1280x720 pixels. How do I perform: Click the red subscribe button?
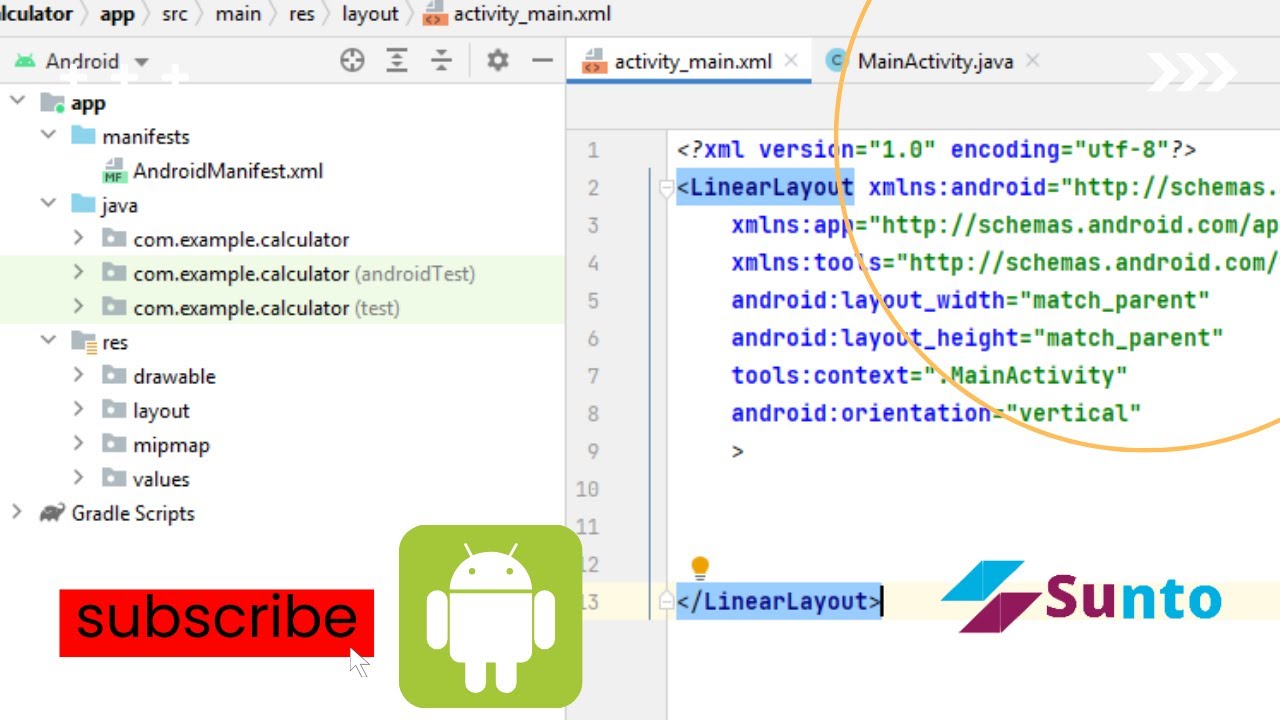coord(216,623)
